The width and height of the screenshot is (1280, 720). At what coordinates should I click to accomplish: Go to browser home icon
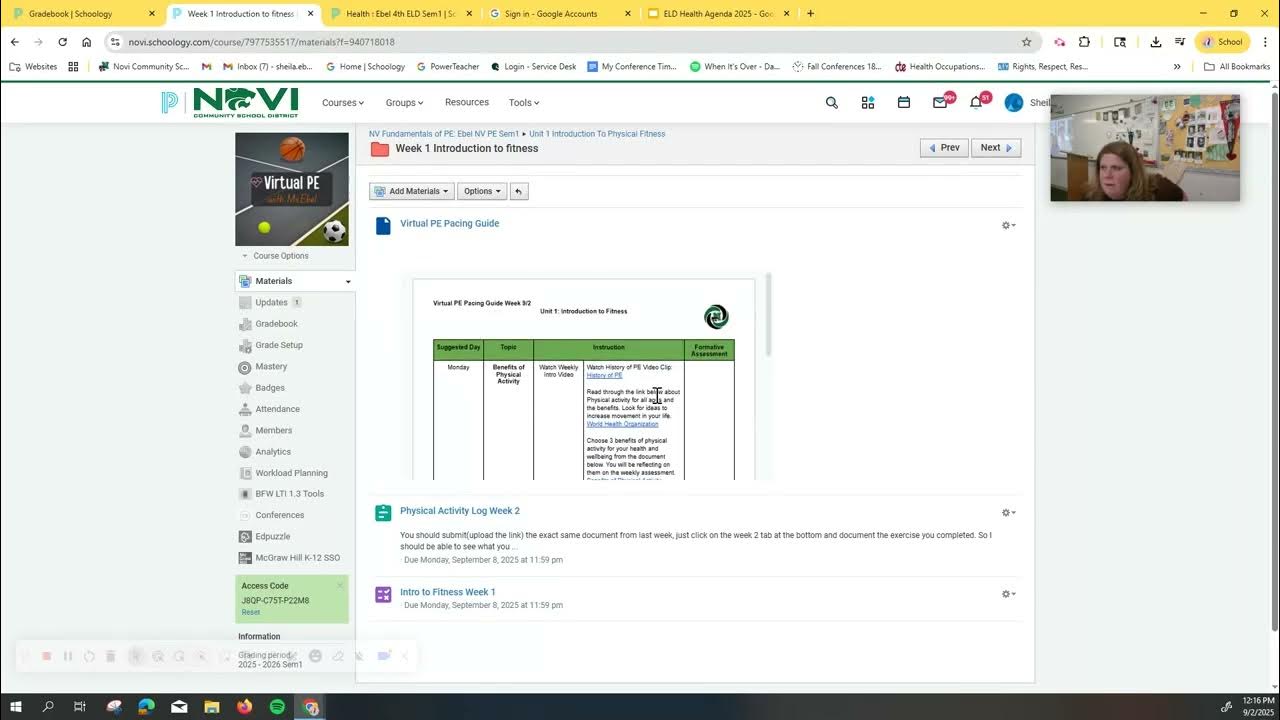pyautogui.click(x=87, y=42)
